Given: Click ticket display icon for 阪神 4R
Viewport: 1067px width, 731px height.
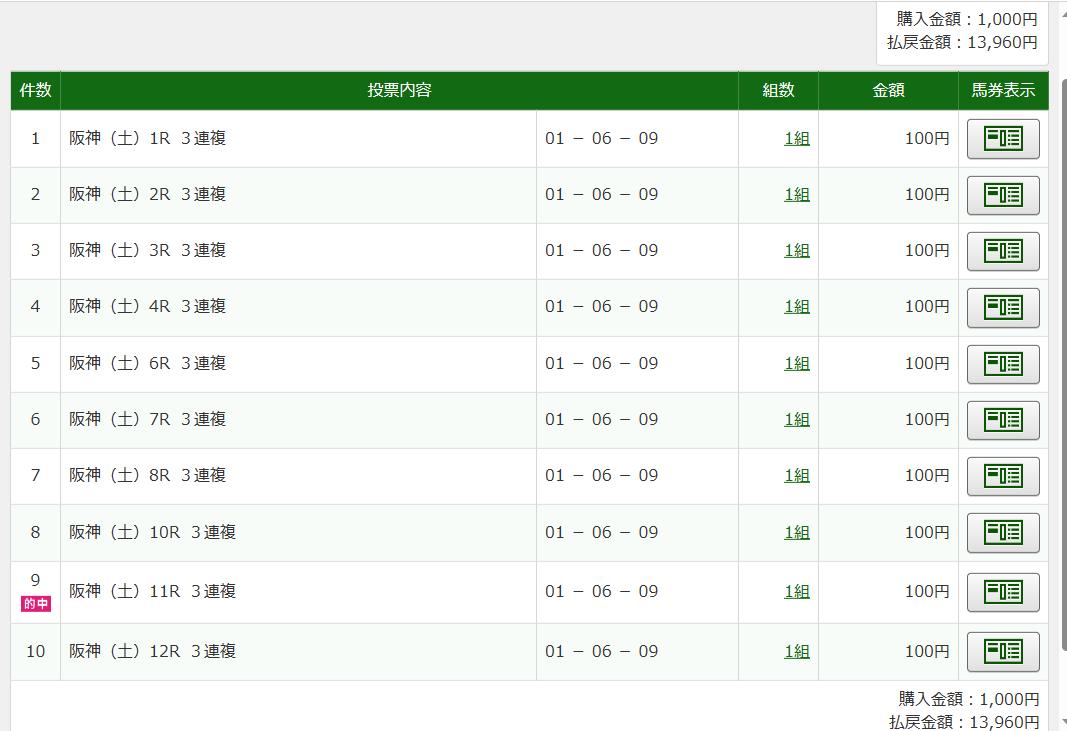Looking at the screenshot, I should [x=1003, y=307].
